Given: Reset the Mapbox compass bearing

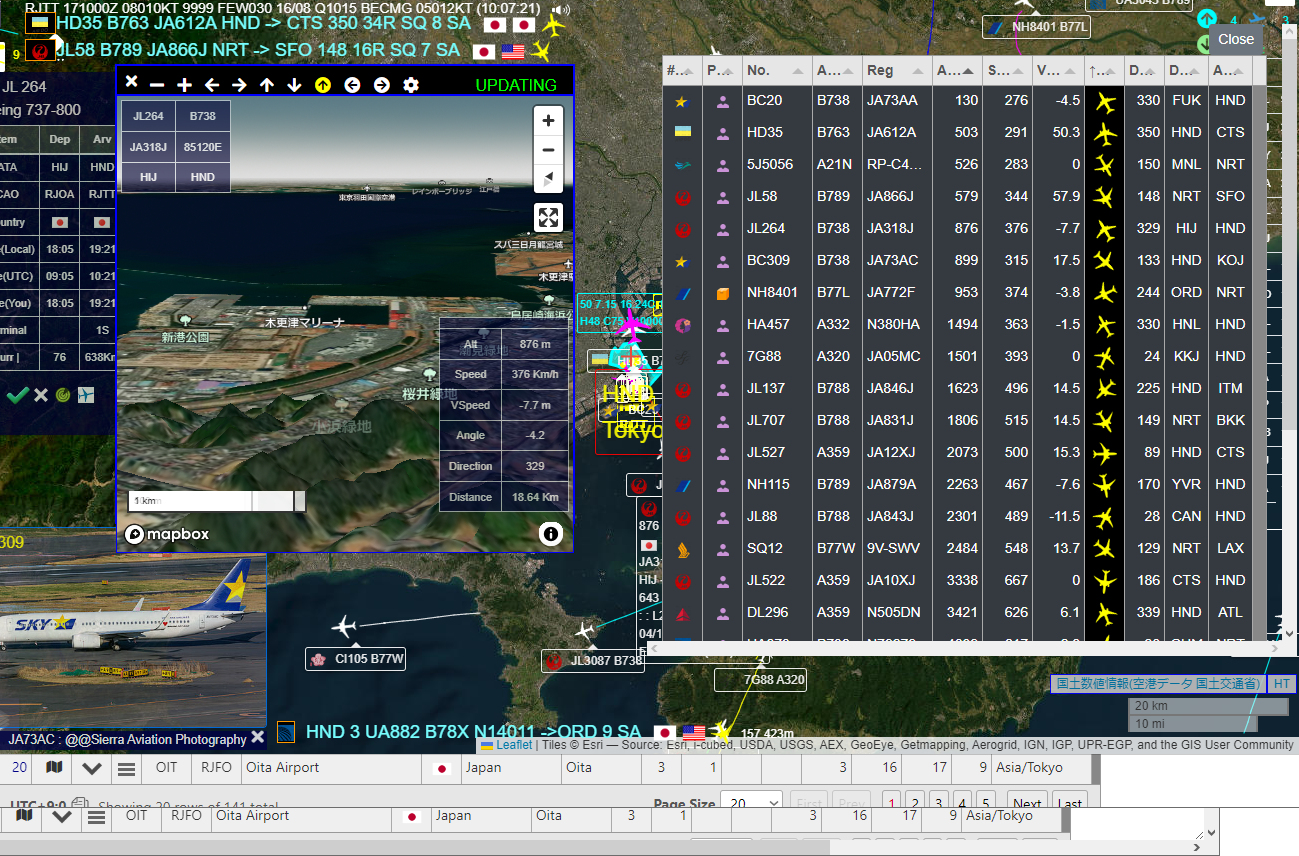Looking at the screenshot, I should pos(548,179).
